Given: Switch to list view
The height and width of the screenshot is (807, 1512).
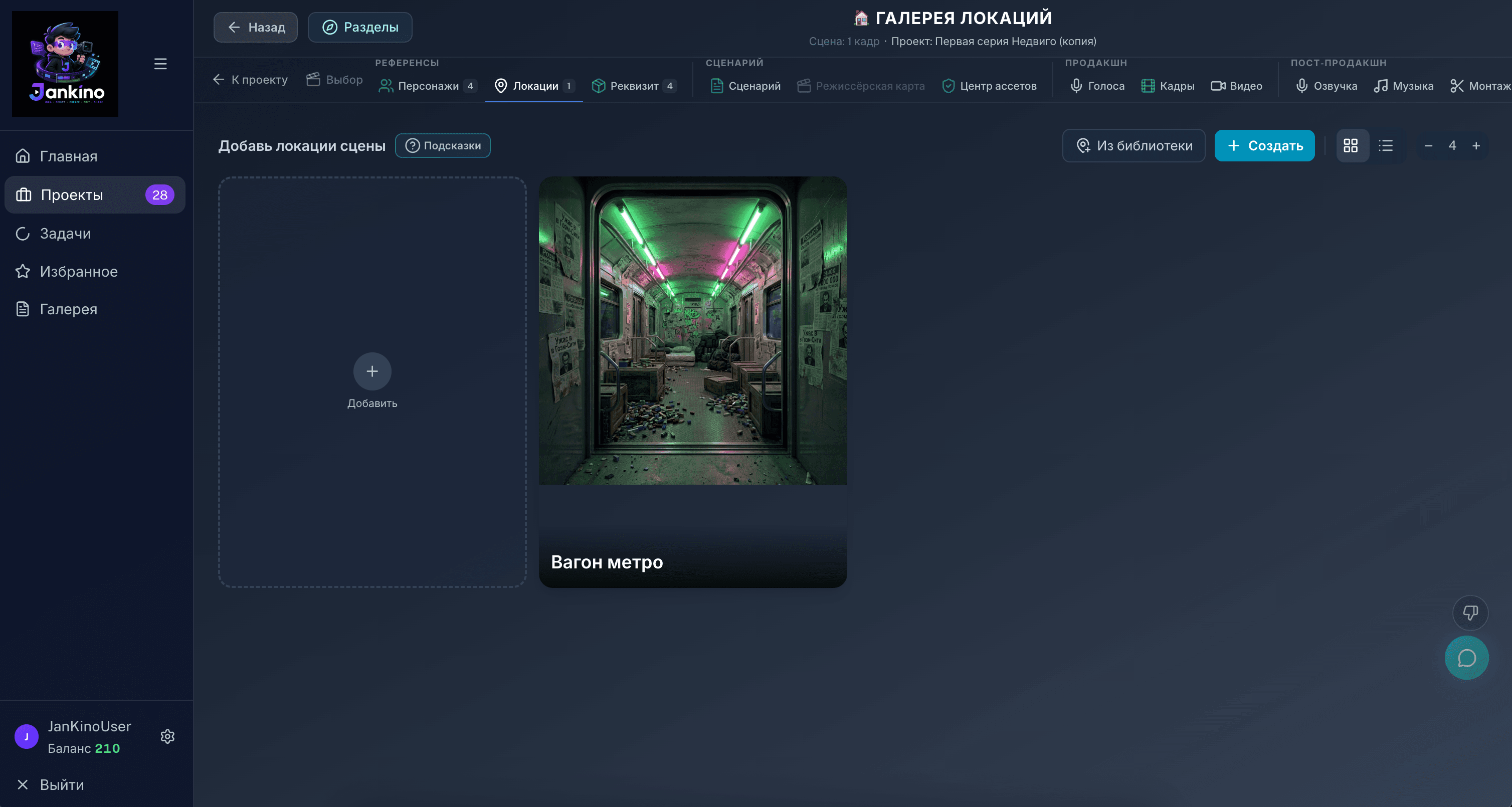Looking at the screenshot, I should 1386,145.
